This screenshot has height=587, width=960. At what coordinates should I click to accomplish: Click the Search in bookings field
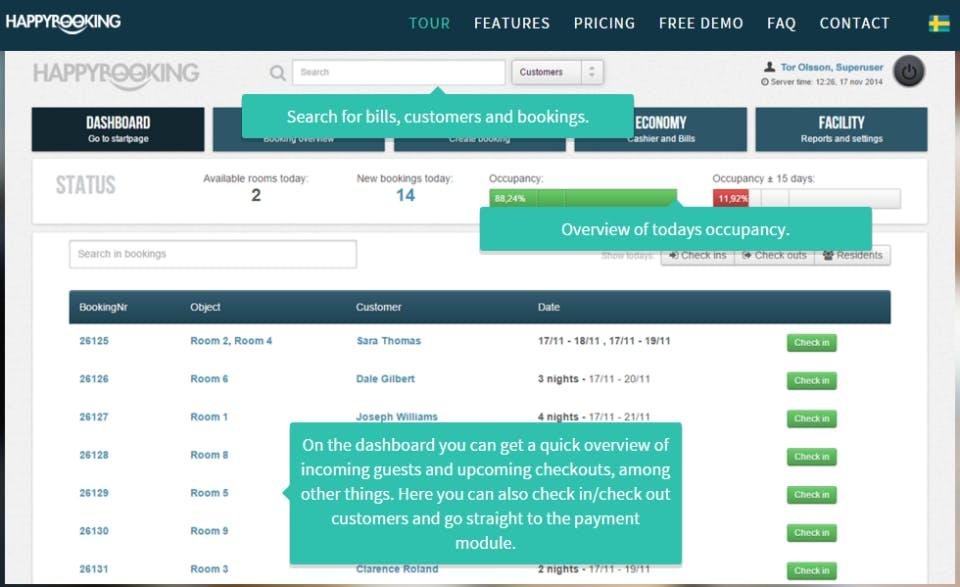(212, 254)
